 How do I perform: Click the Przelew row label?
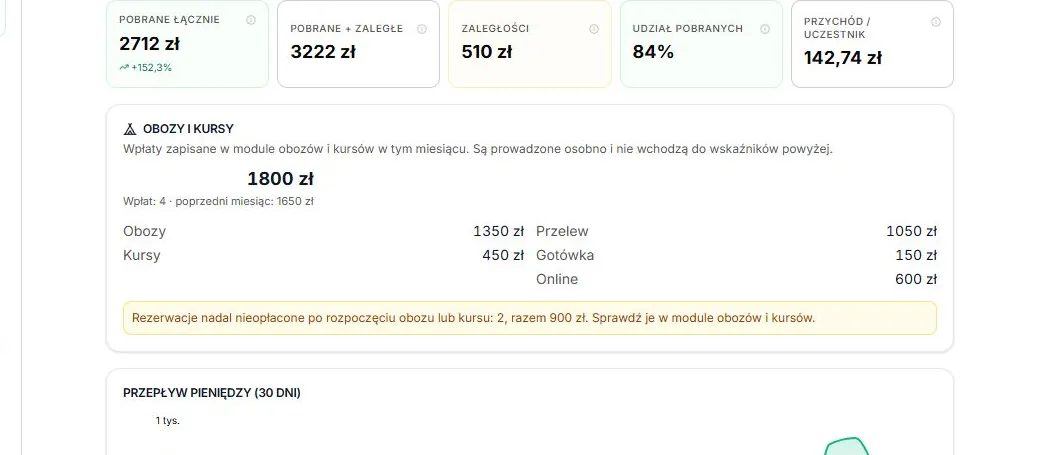click(562, 231)
